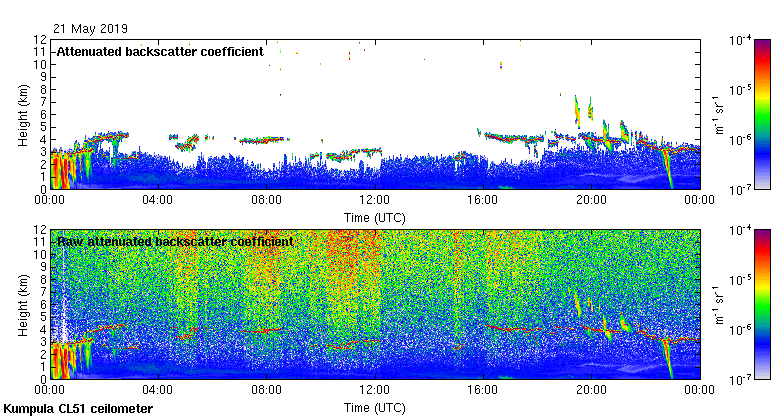The height and width of the screenshot is (420, 780).
Task: Click the red rain shaft near 00:00 in upper plot
Action: tap(61, 170)
